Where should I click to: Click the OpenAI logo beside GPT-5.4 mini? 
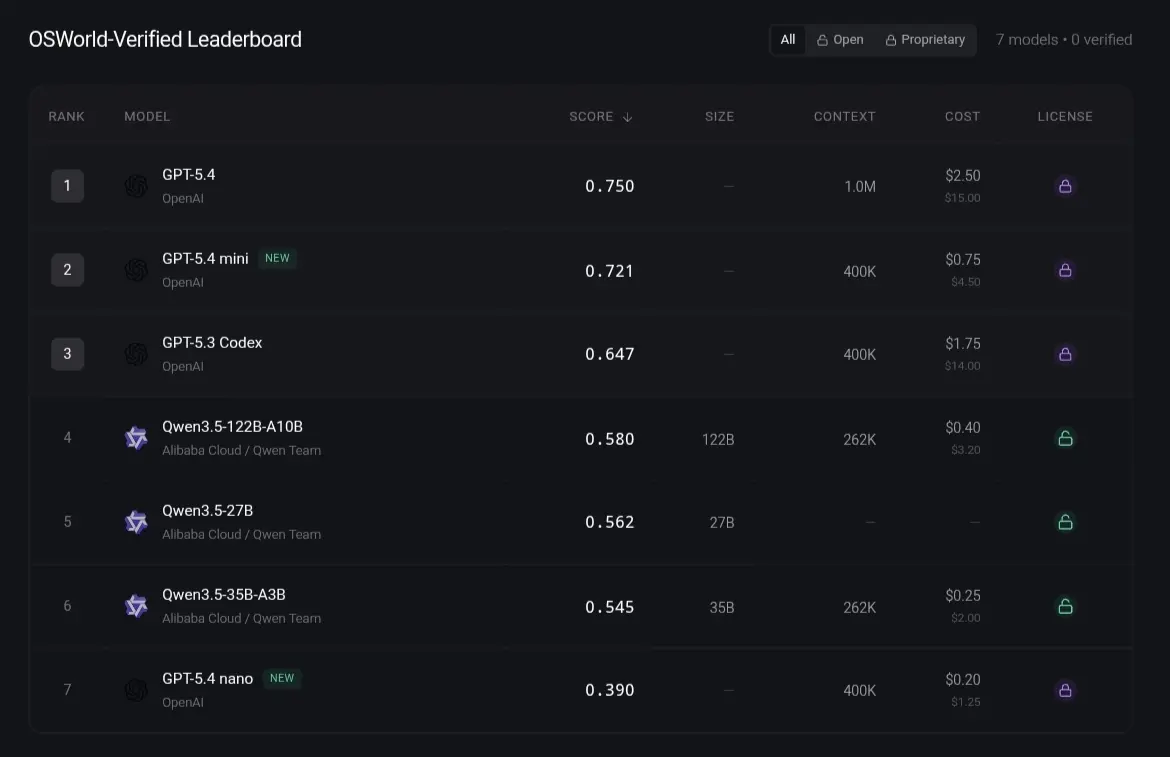tap(136, 270)
